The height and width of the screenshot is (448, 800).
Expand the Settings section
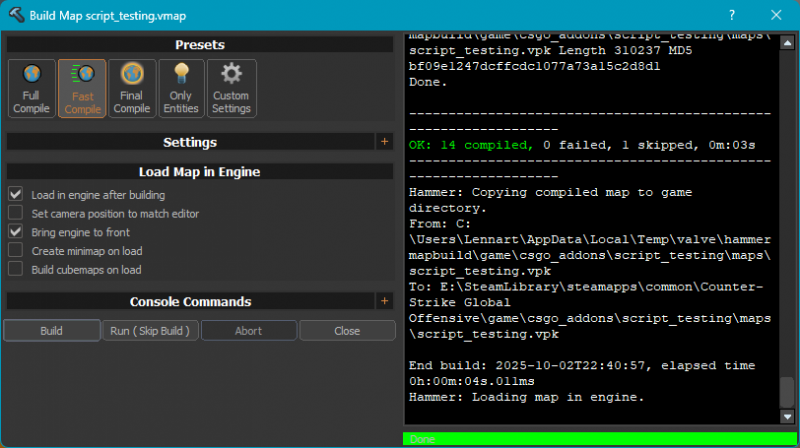click(x=385, y=142)
